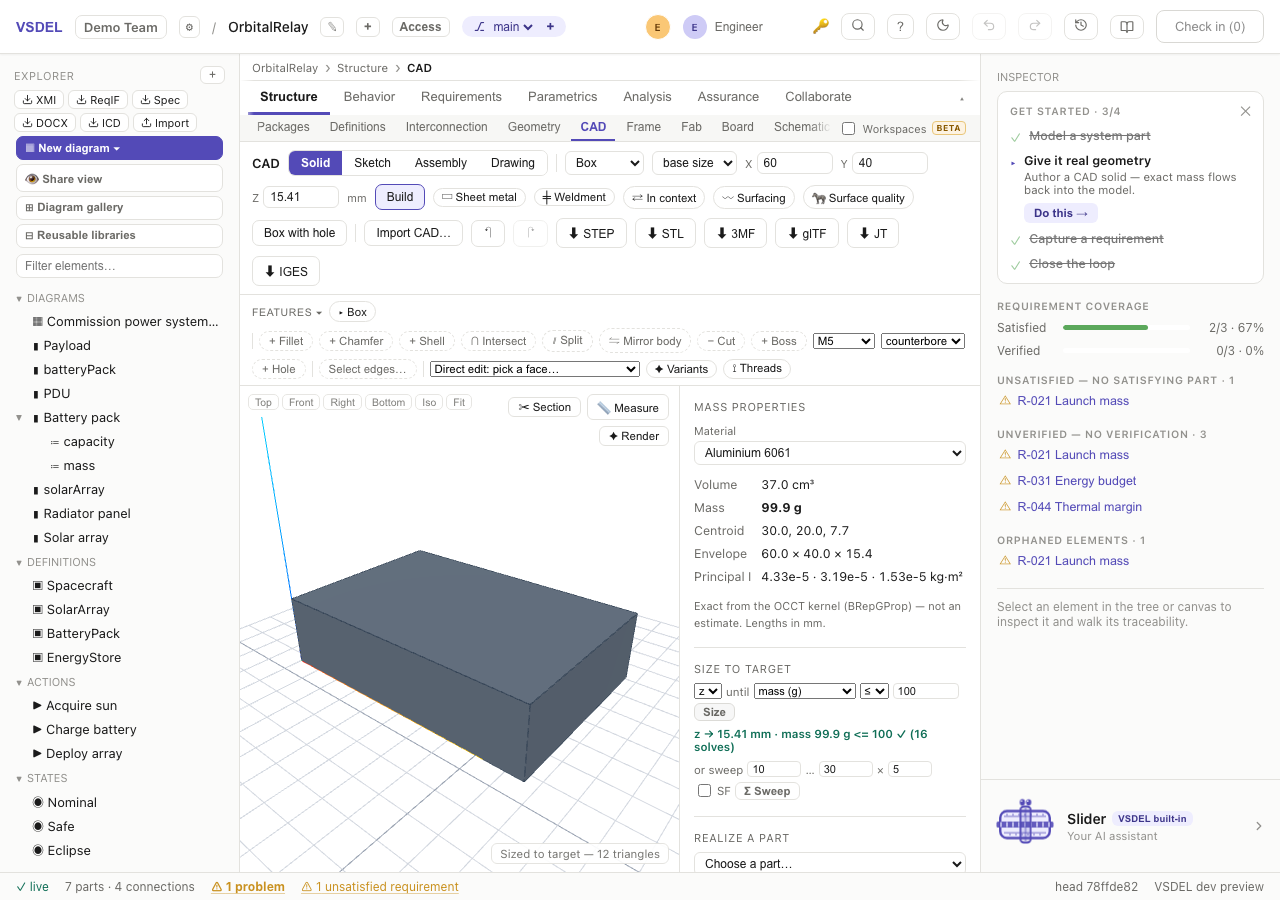Click the top bar undo arrow
Viewport: 1280px width, 900px height.
point(989,27)
